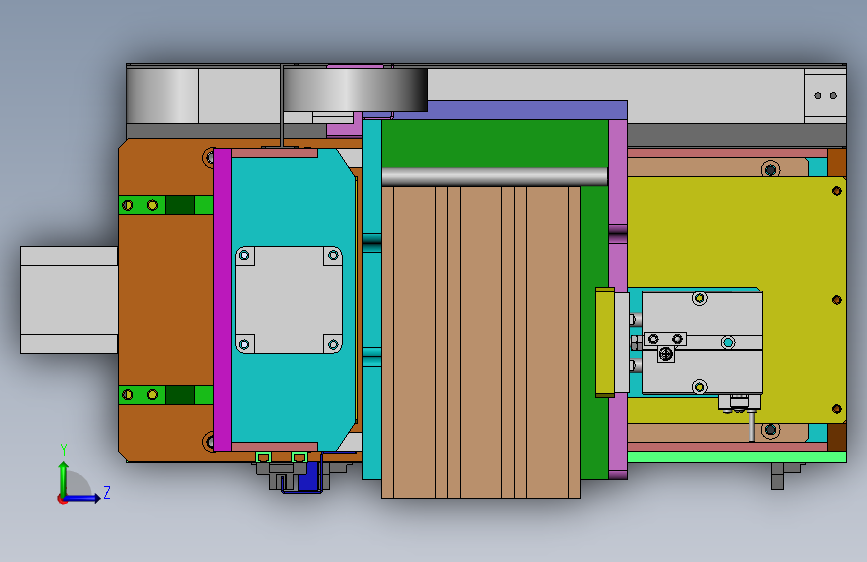This screenshot has height=562, width=867.
Task: Select the brown base plate on the left
Action: click(x=166, y=300)
